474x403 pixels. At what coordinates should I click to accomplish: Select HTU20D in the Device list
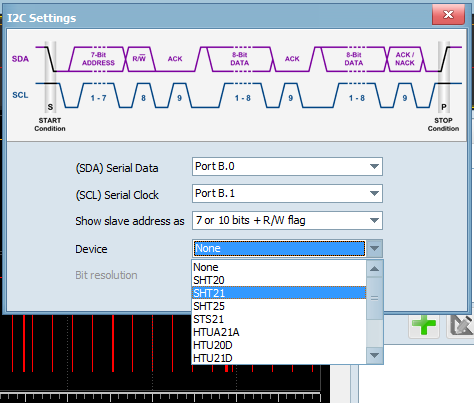[279, 345]
